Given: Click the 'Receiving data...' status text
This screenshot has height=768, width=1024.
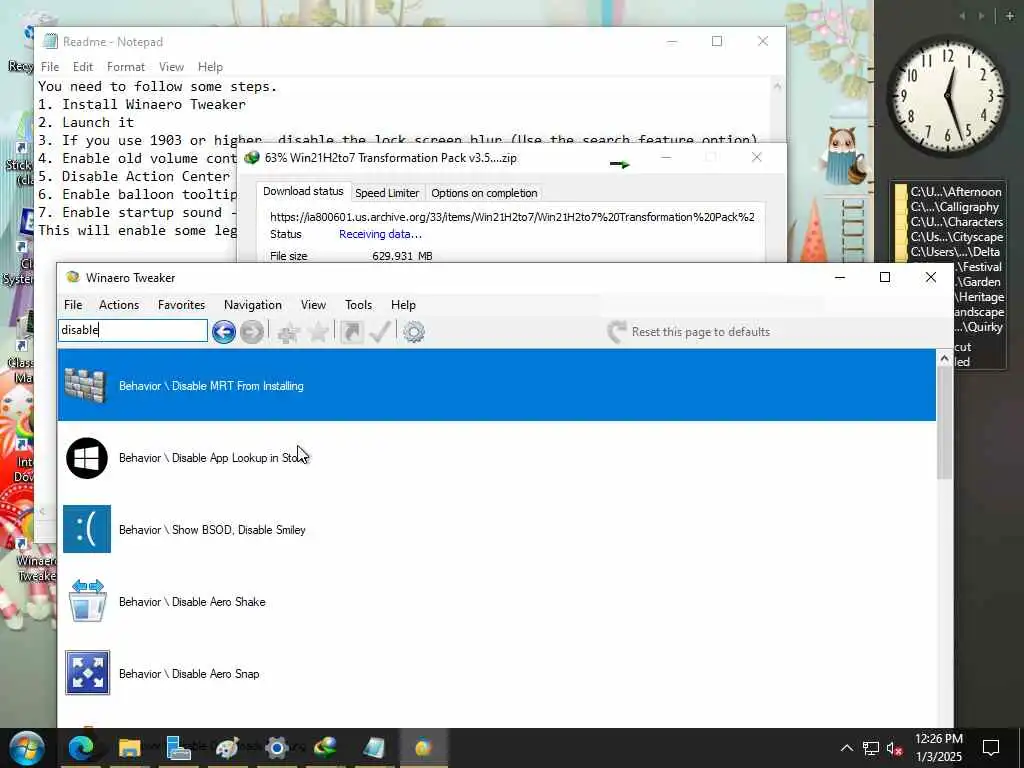Looking at the screenshot, I should coord(380,234).
